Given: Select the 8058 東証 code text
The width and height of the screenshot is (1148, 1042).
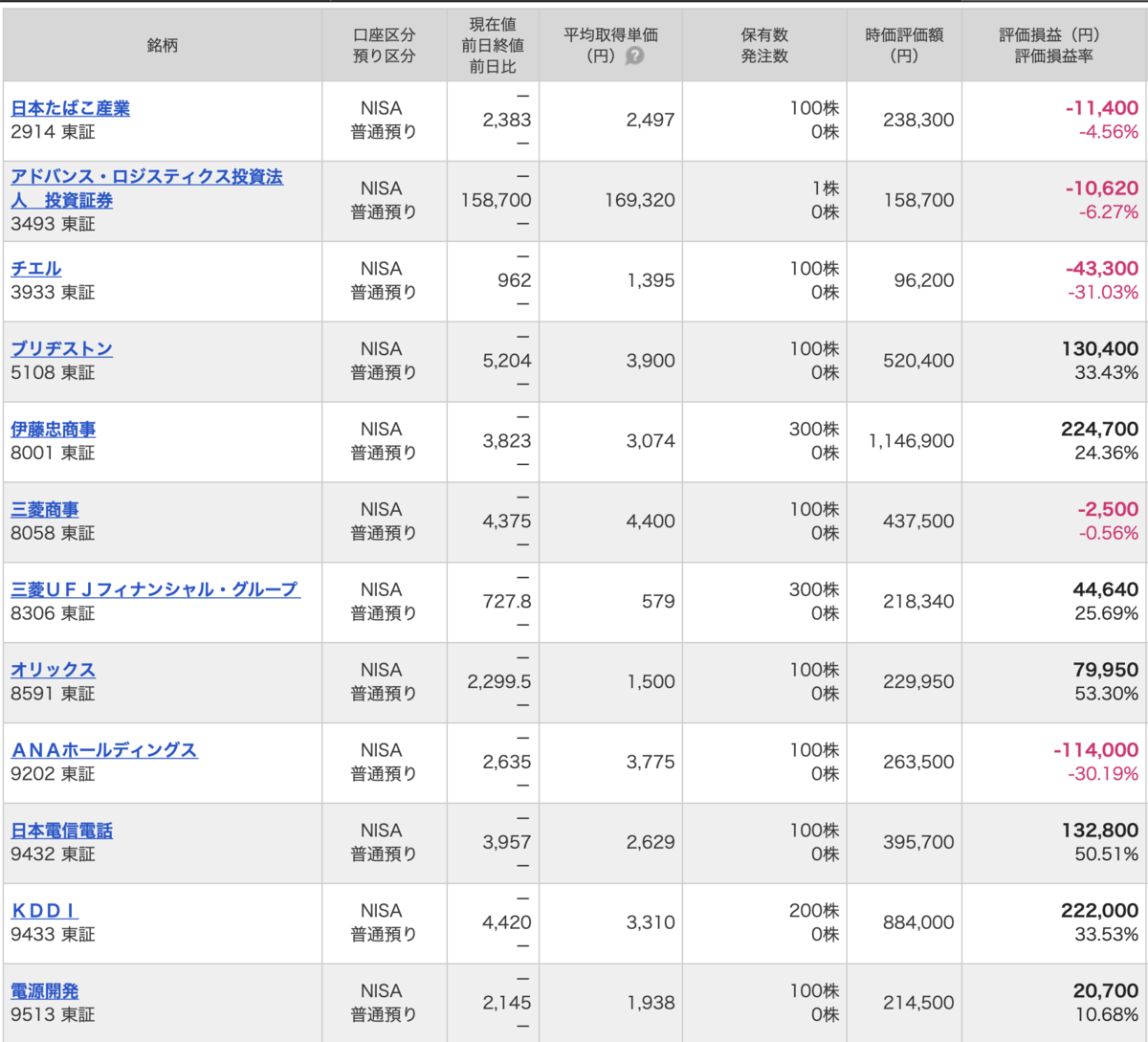Looking at the screenshot, I should click(x=53, y=534).
